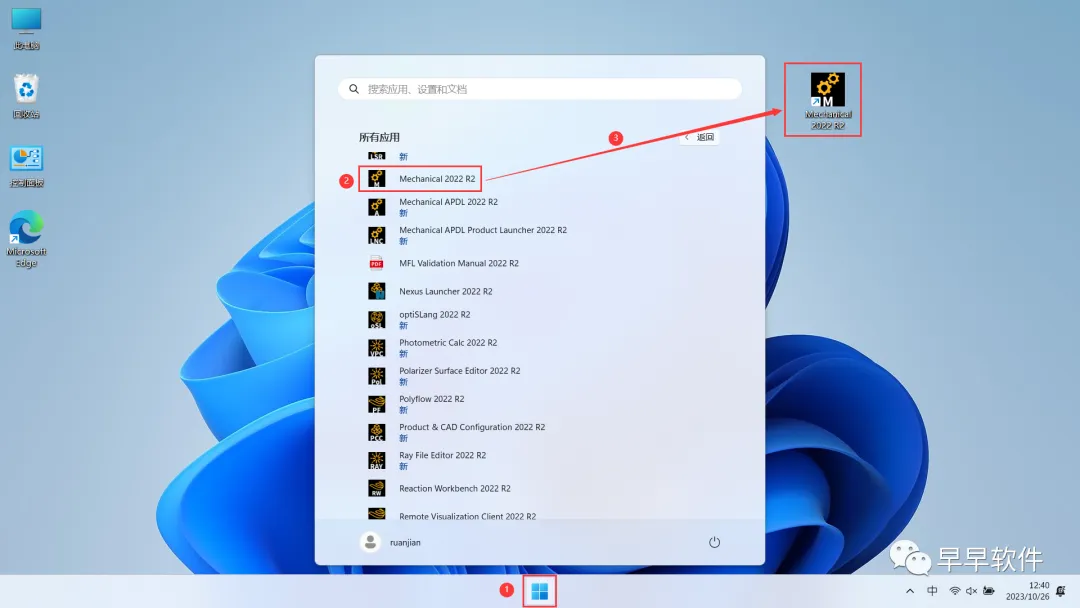
Task: Click the battery tray icon
Action: coord(989,591)
